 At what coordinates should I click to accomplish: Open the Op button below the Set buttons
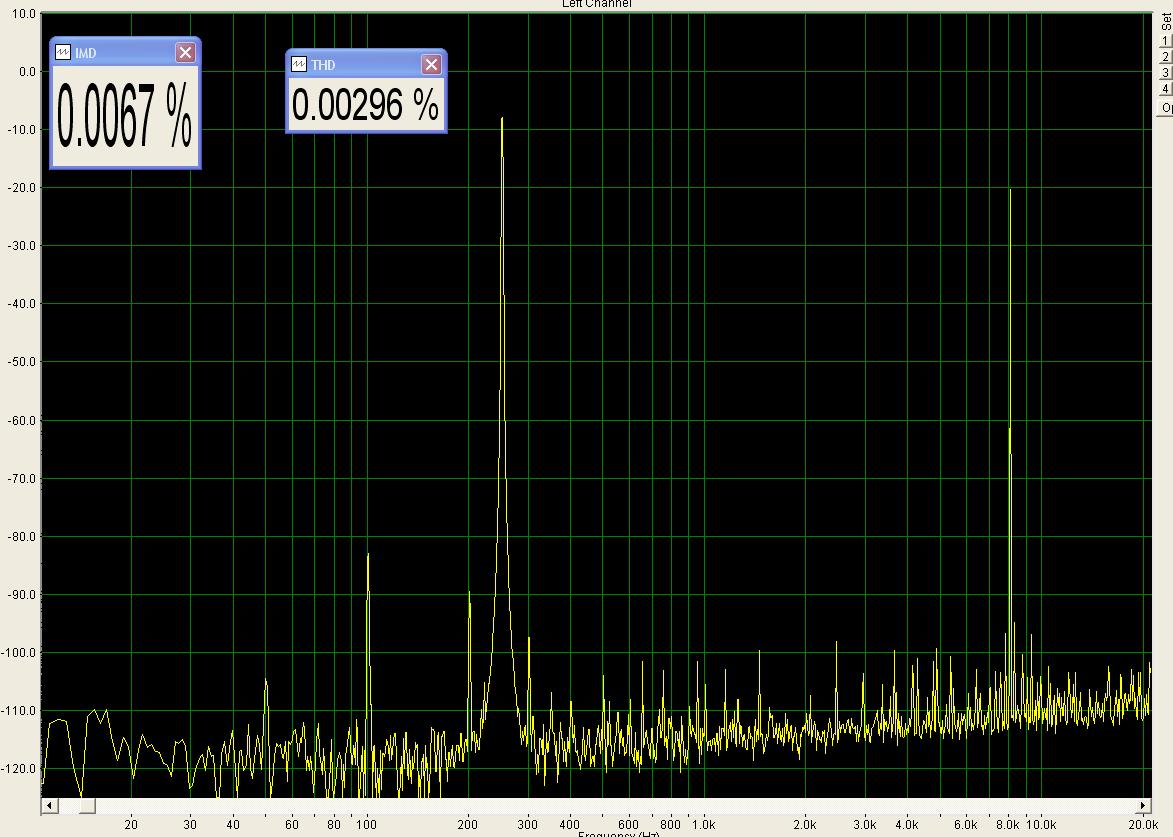pyautogui.click(x=1166, y=108)
